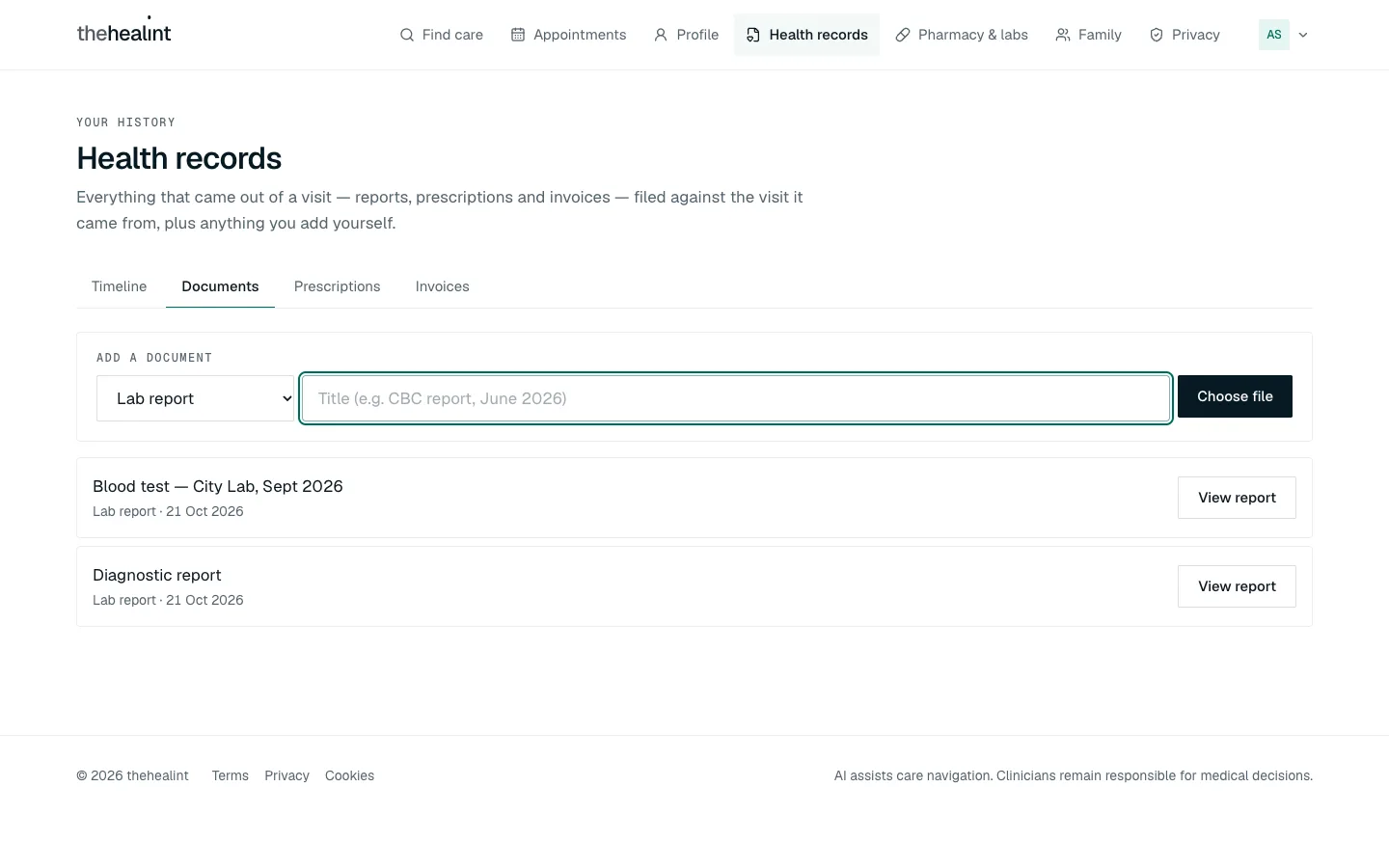Open the Family nav label
Image resolution: width=1389 pixels, height=868 pixels.
point(1100,35)
